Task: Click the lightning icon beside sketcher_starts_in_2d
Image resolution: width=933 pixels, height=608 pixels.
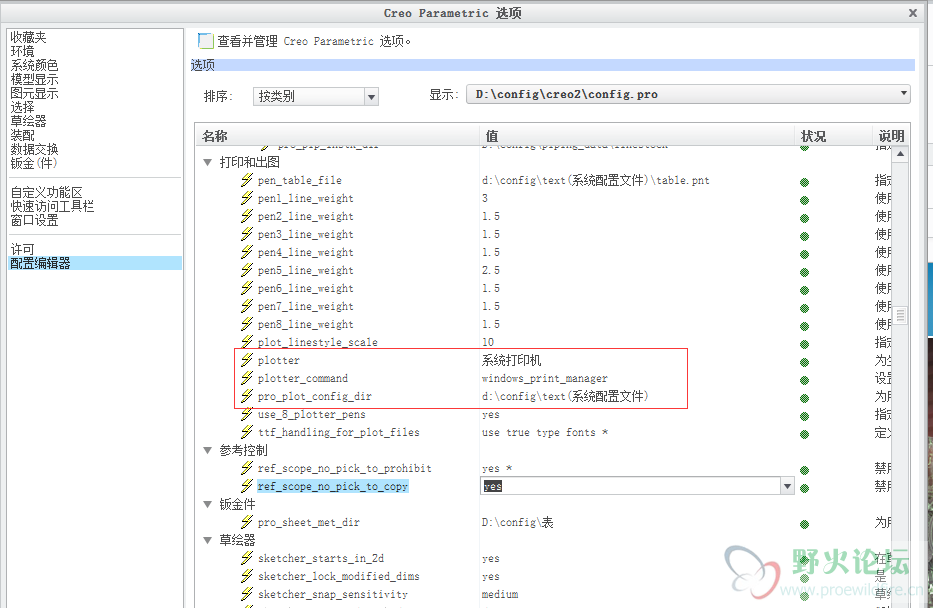Action: tap(247, 557)
